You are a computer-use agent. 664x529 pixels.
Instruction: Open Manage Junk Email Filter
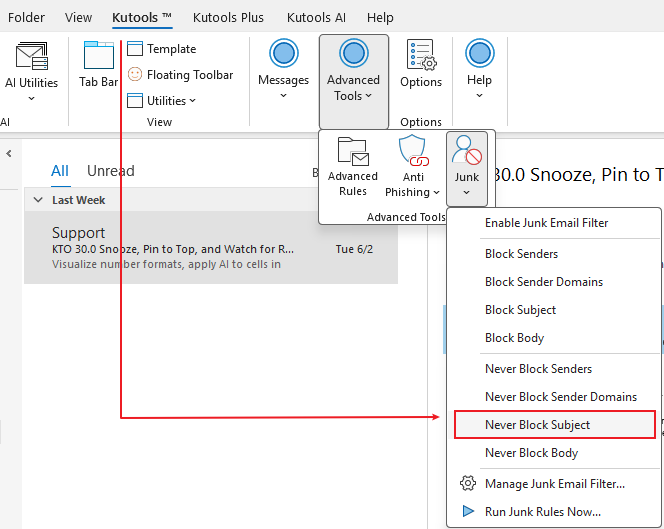point(554,483)
